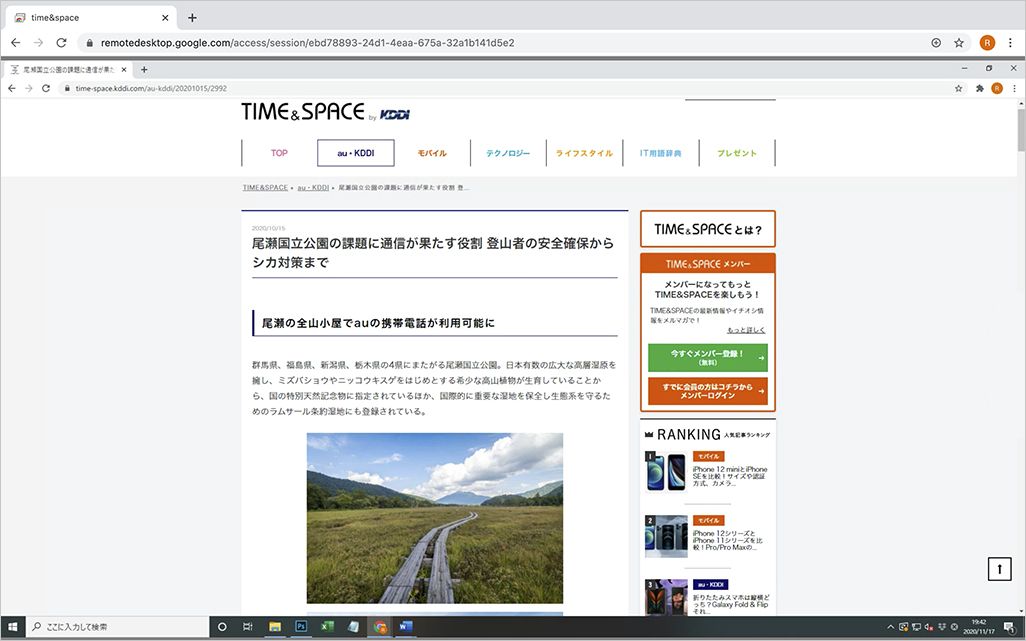Click the TIME&SPACE by KDDI logo
Screen dimensions: 1026x641
point(325,113)
